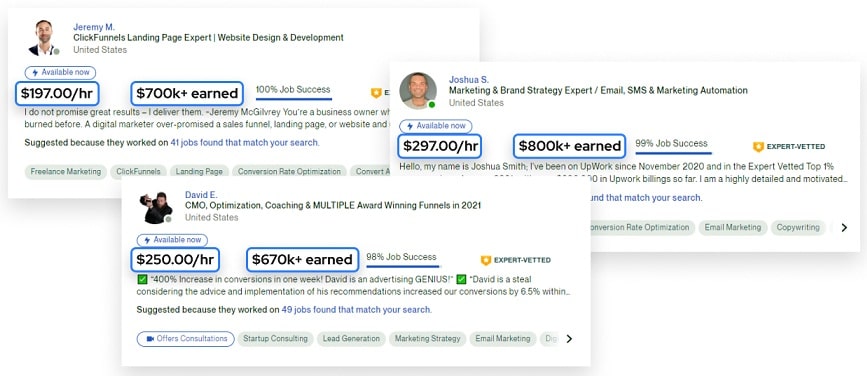Select Conversion Rate Optimization tag on Jeremy's card
Viewport: 867px width, 376px height.
(289, 172)
